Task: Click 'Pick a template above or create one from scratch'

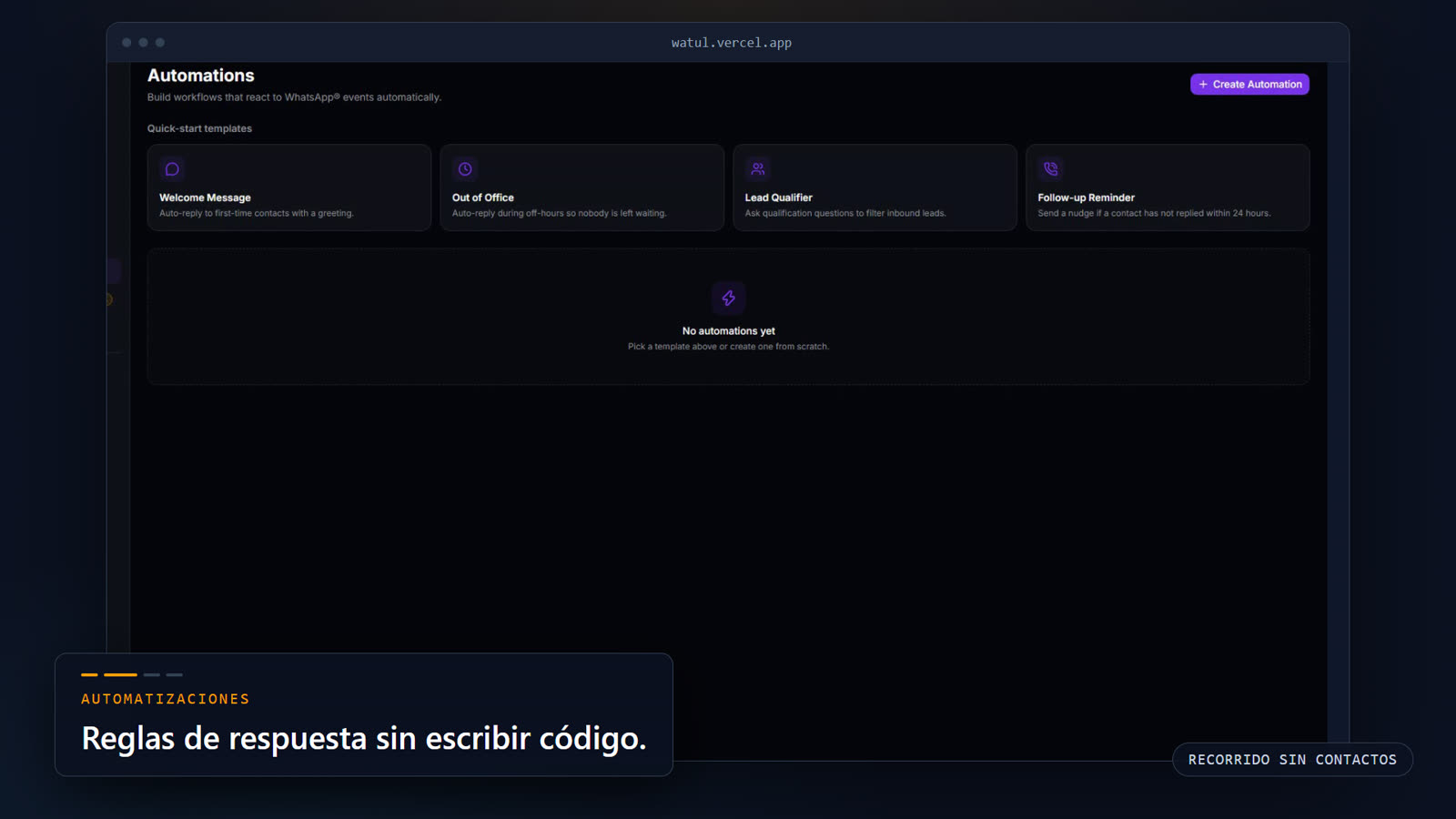Action: 728,347
